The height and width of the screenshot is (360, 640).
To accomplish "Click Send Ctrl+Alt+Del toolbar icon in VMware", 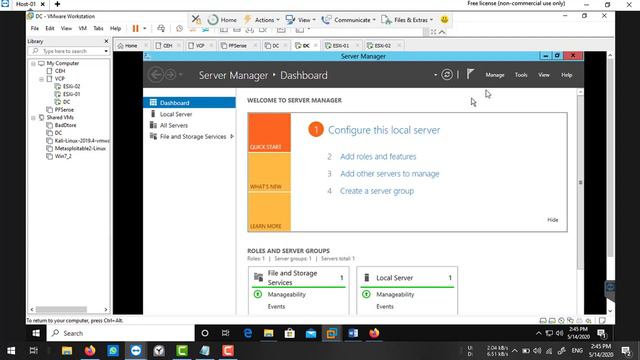I will coord(161,28).
